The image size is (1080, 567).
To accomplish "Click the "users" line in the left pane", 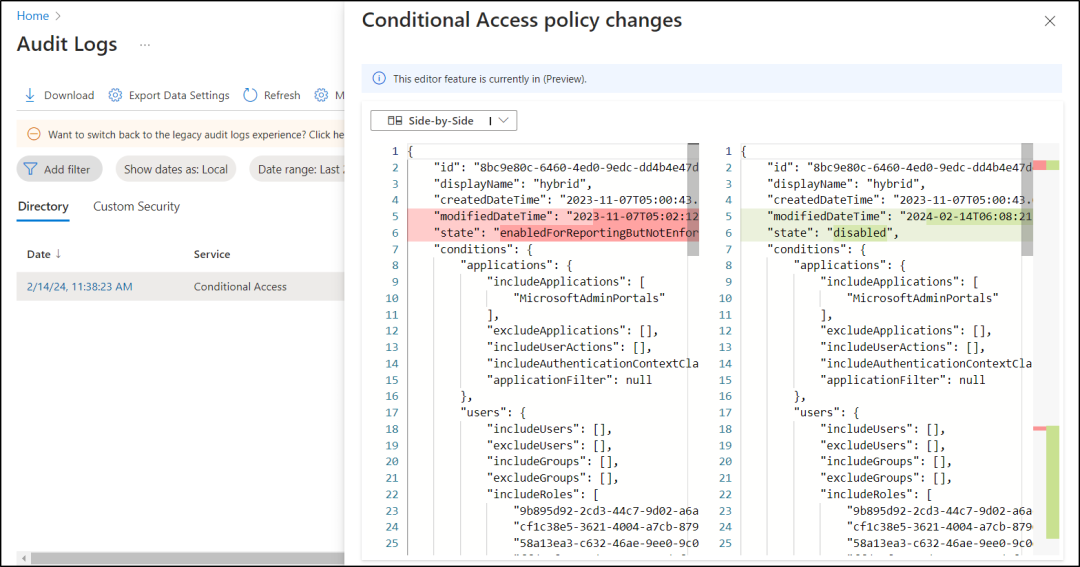I will click(493, 413).
